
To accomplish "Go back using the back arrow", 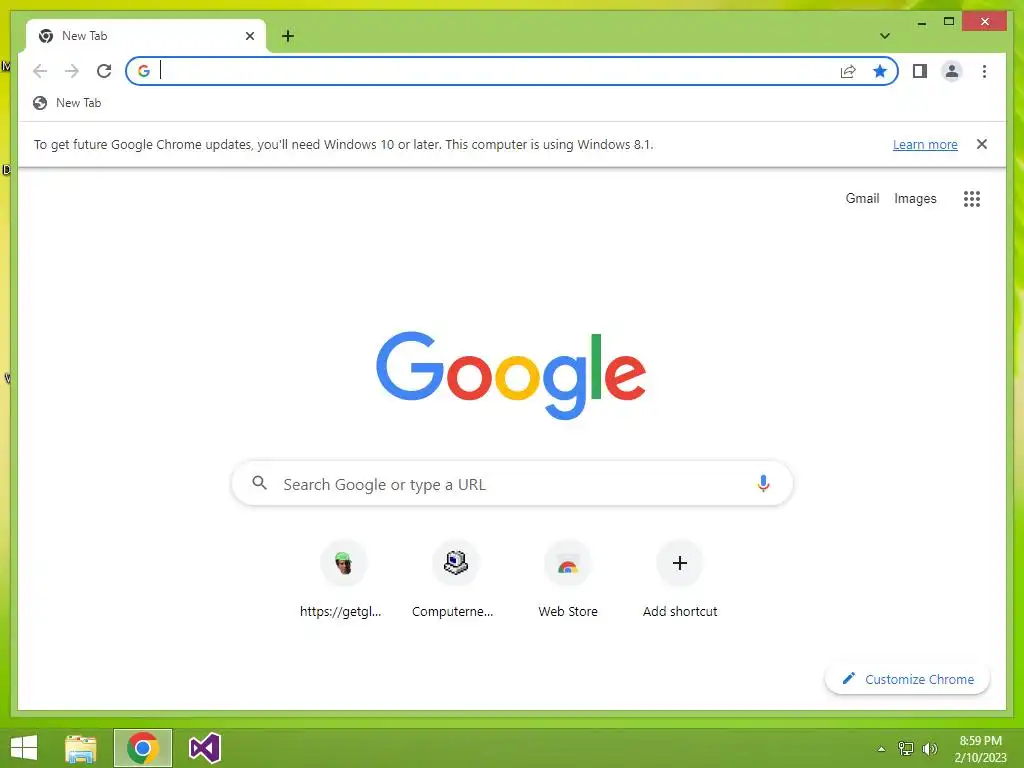I will [x=40, y=71].
